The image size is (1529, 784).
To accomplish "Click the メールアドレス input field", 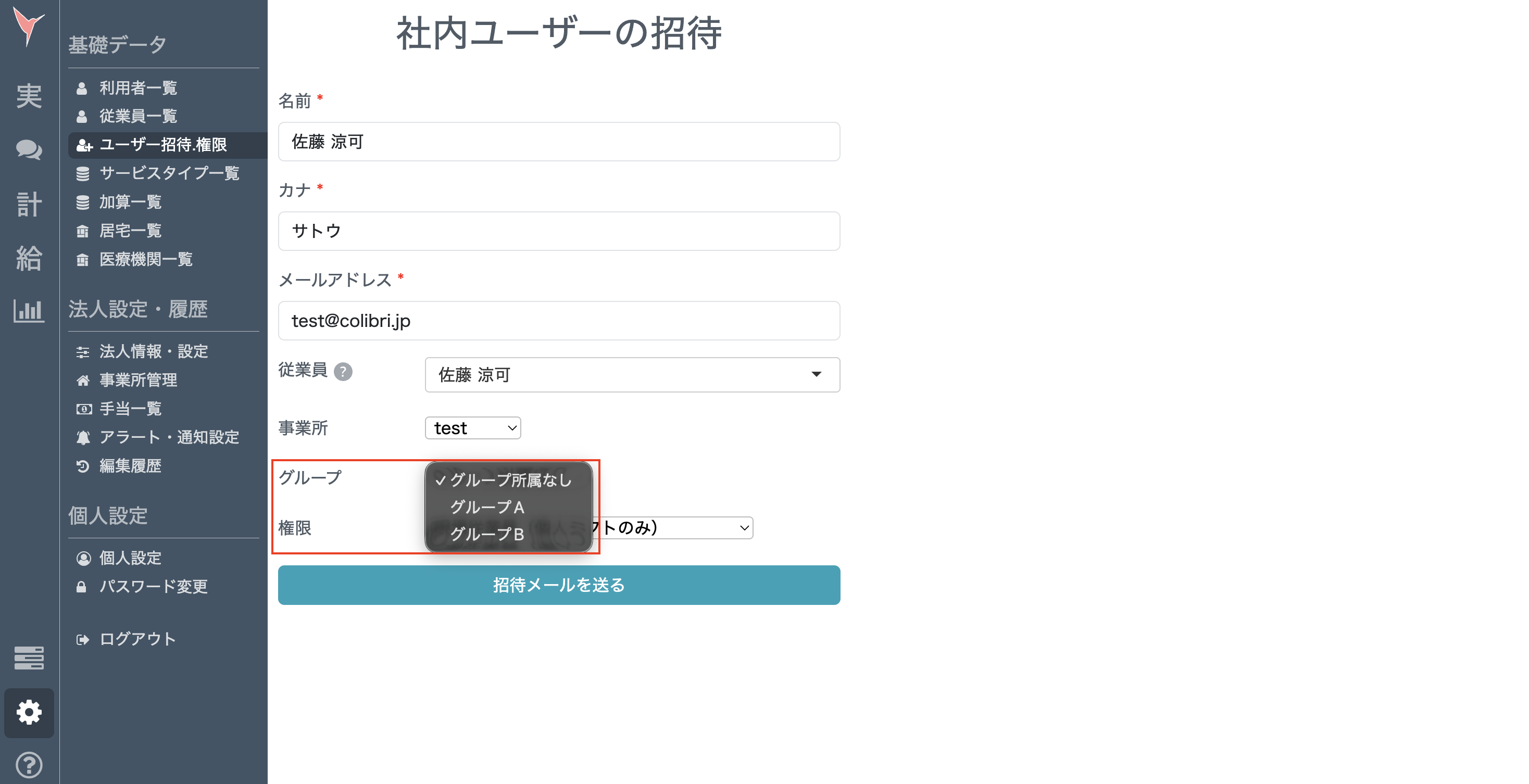I will 559,321.
